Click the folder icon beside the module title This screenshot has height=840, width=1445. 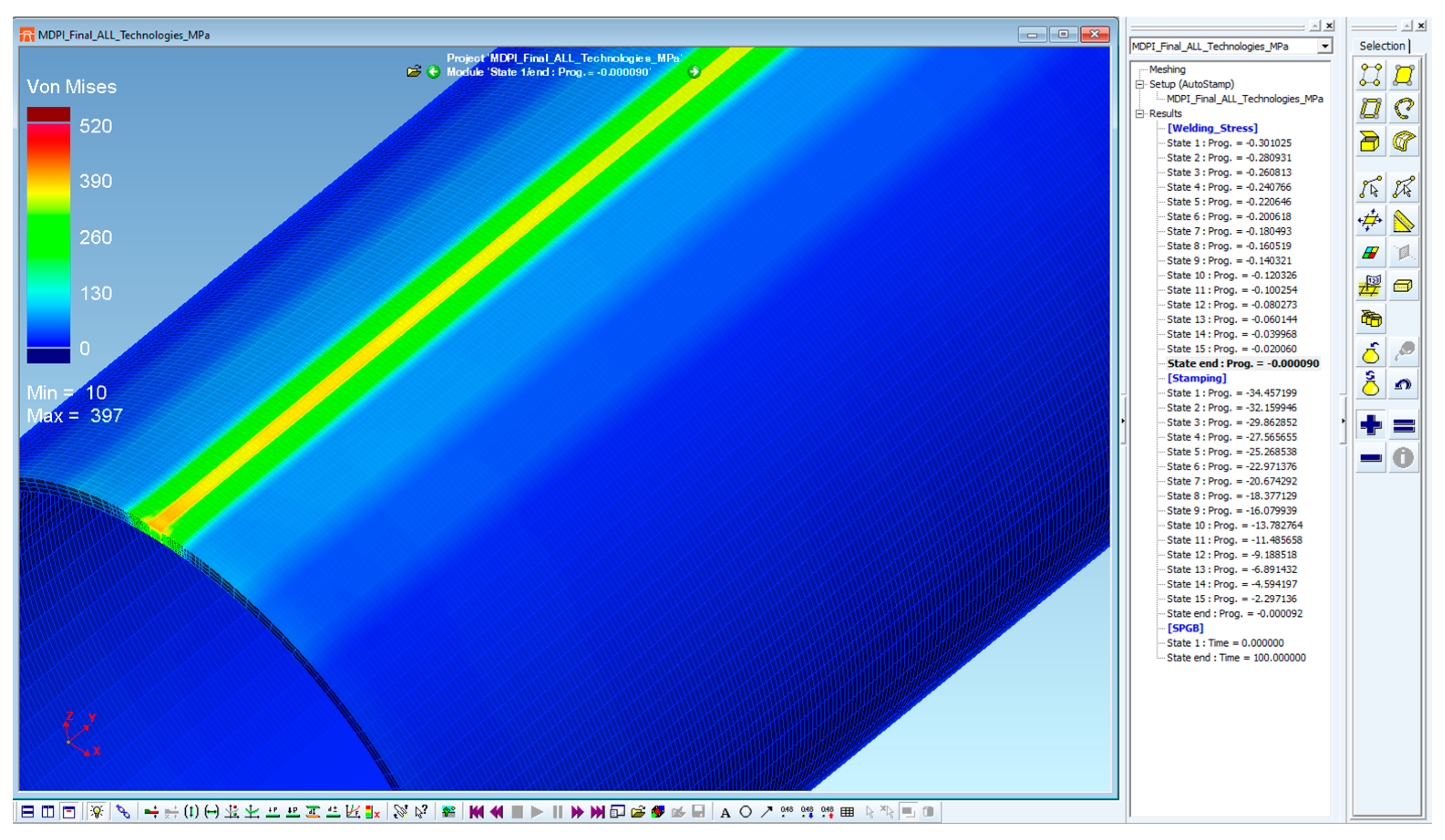coord(414,72)
